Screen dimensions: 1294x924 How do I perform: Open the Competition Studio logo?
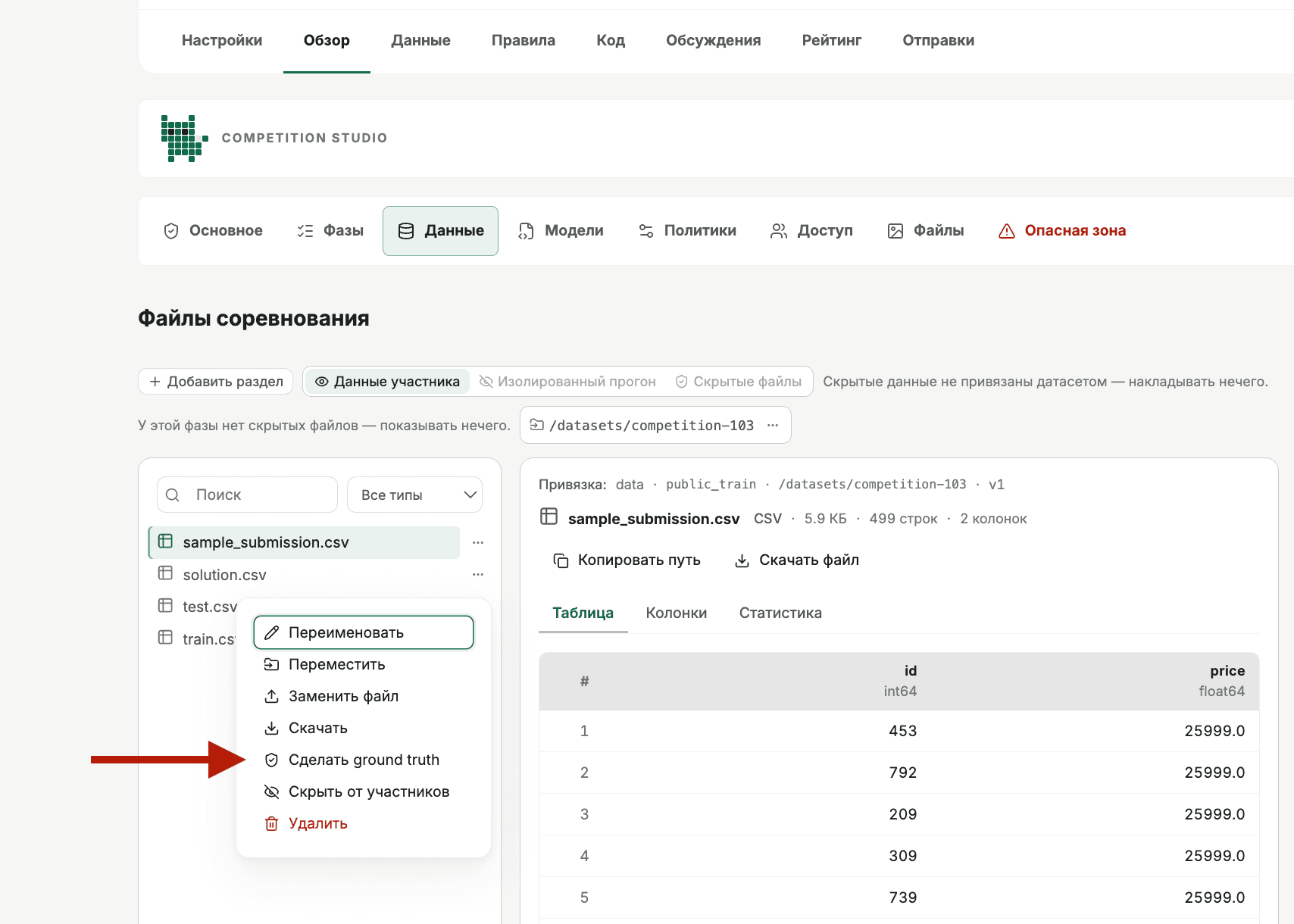coord(184,139)
